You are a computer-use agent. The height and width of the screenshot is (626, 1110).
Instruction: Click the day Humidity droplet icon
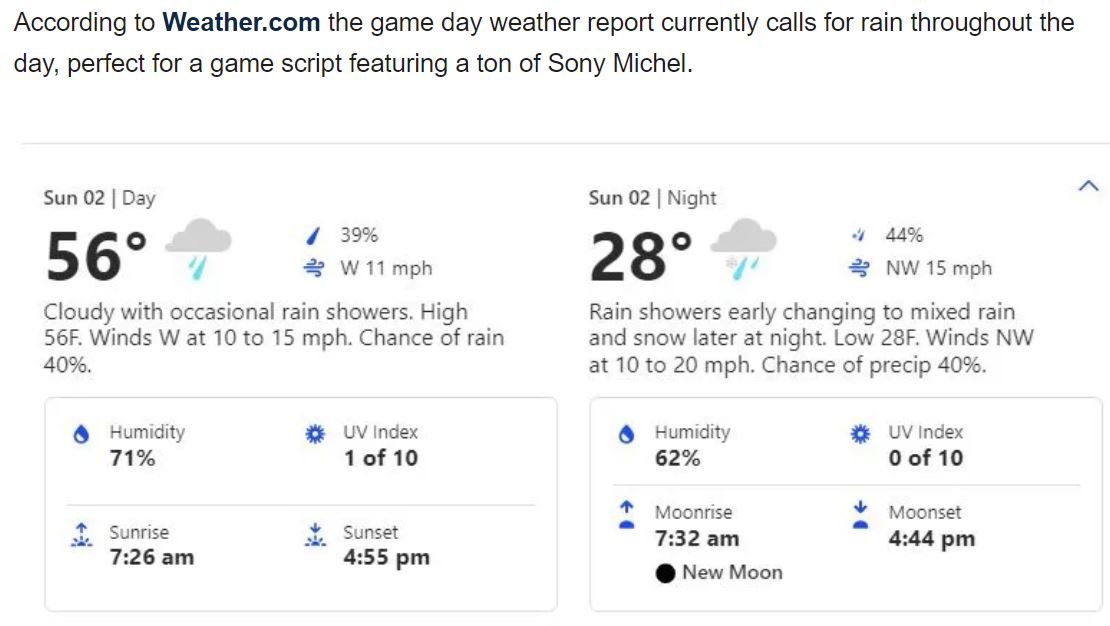[81, 434]
